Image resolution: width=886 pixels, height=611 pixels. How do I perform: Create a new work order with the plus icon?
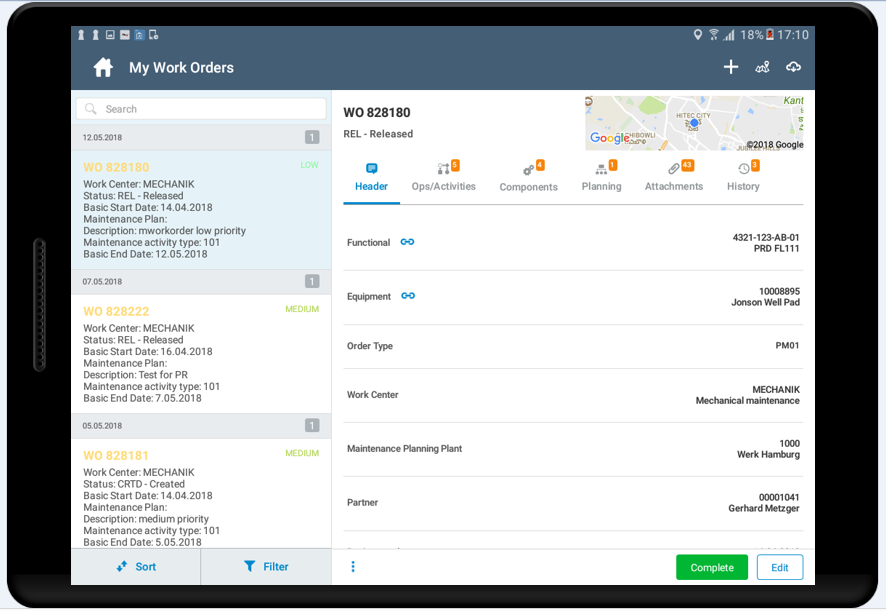[731, 67]
